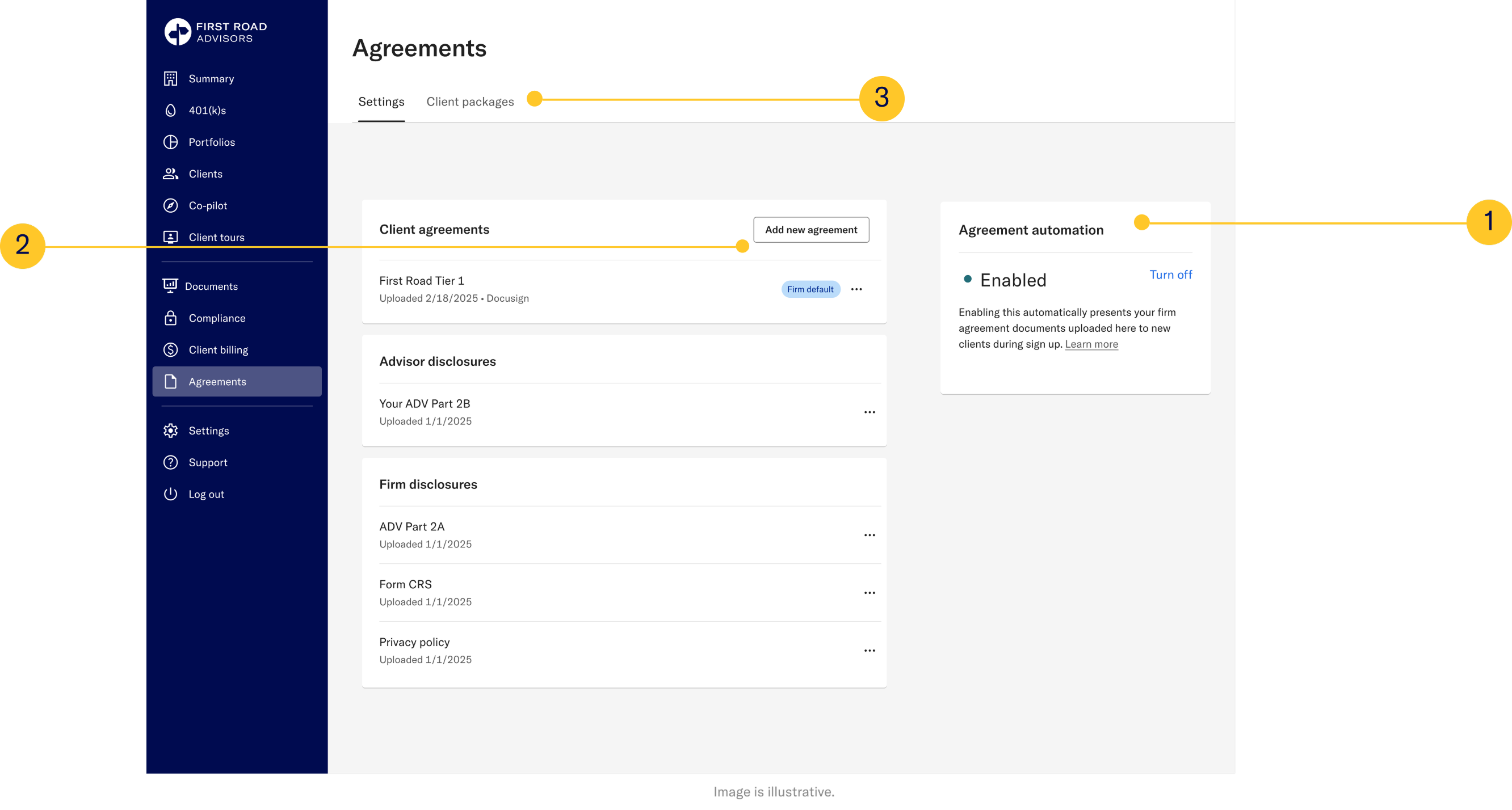Image resolution: width=1512 pixels, height=810 pixels.
Task: Click the Portfolios pie chart icon
Action: click(x=170, y=142)
